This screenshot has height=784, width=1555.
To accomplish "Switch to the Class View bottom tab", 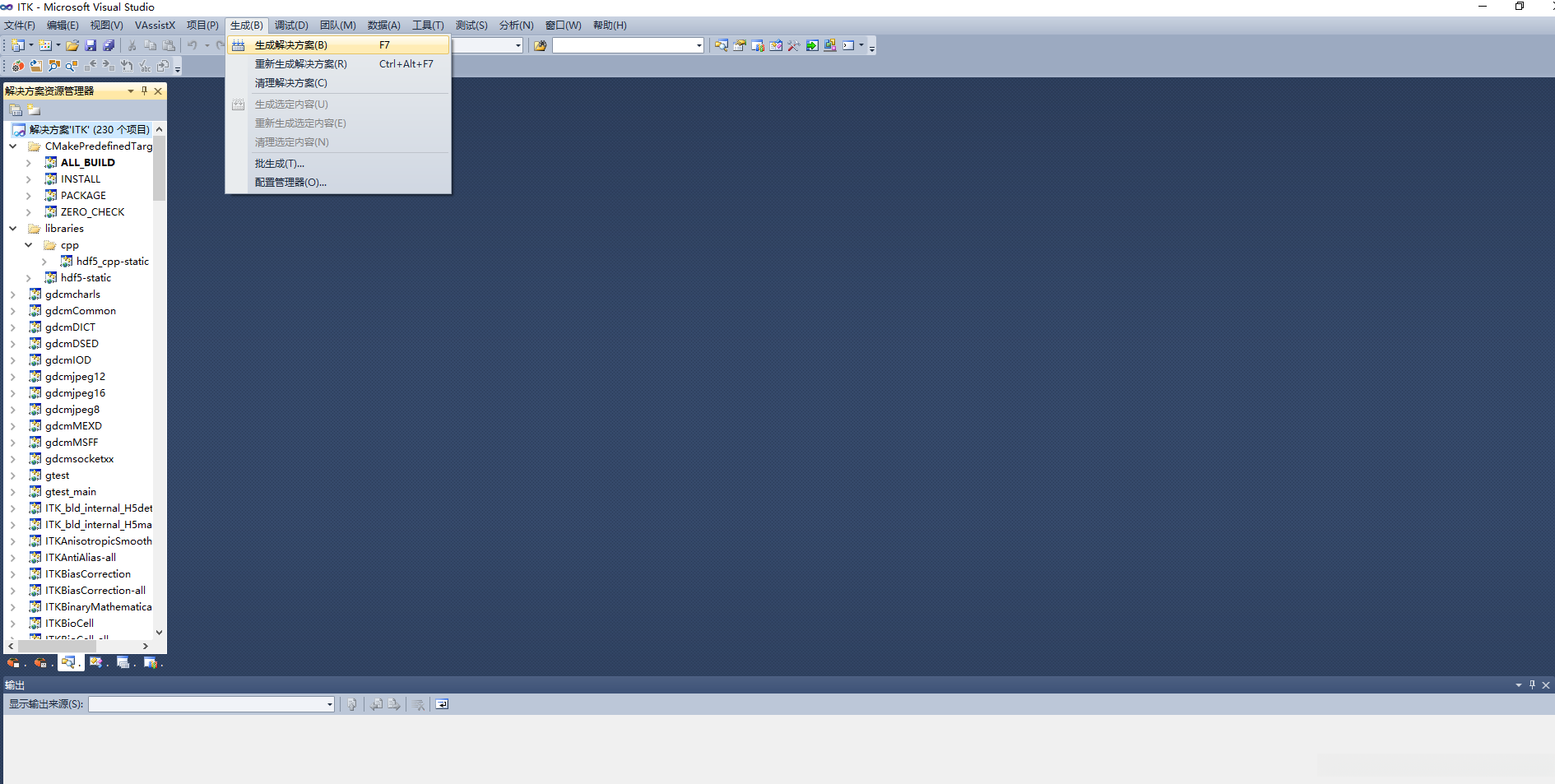I will pyautogui.click(x=98, y=662).
